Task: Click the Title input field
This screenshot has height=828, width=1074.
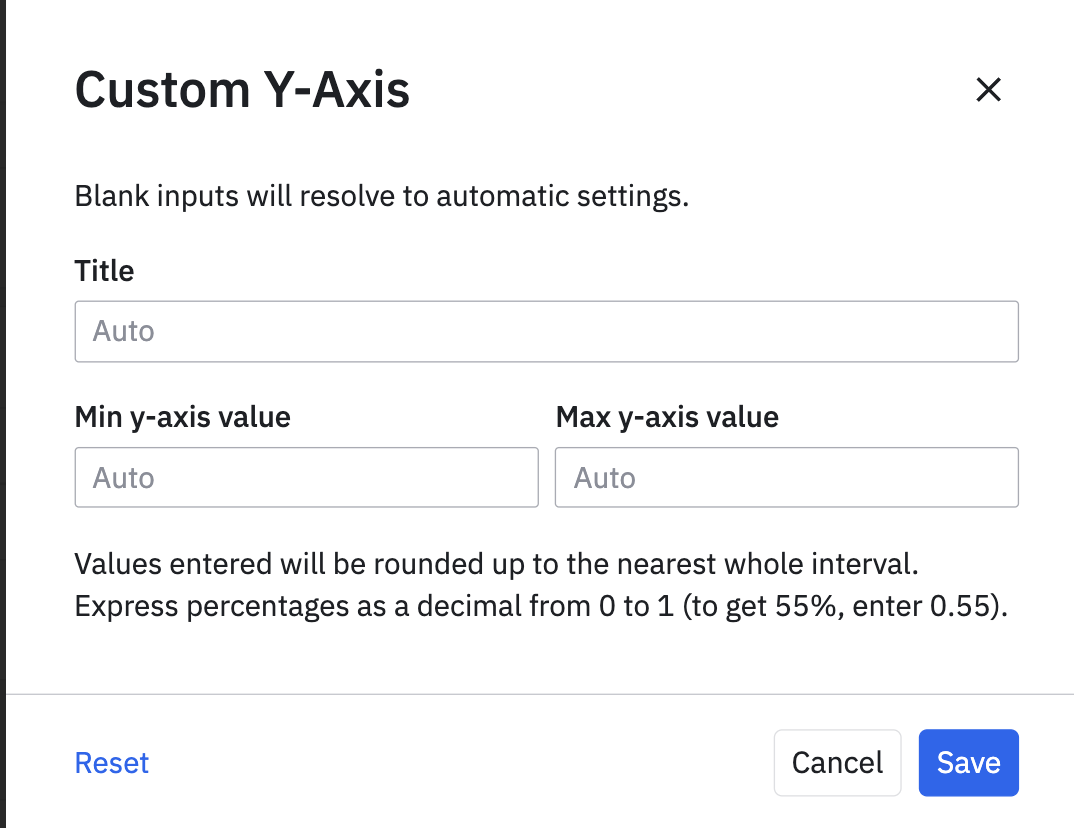Action: coord(546,331)
